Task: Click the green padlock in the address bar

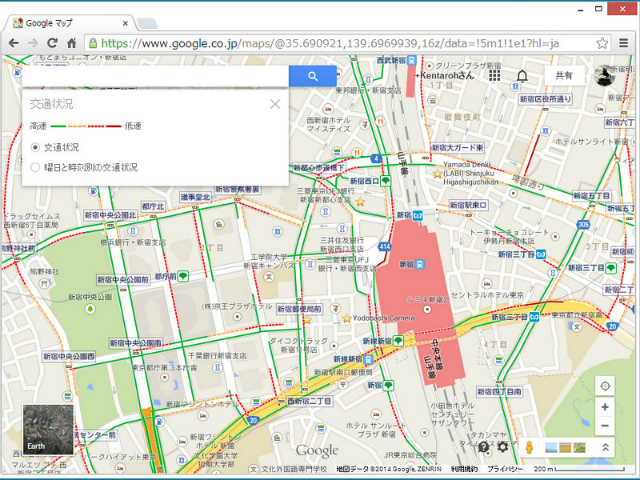Action: tap(93, 43)
